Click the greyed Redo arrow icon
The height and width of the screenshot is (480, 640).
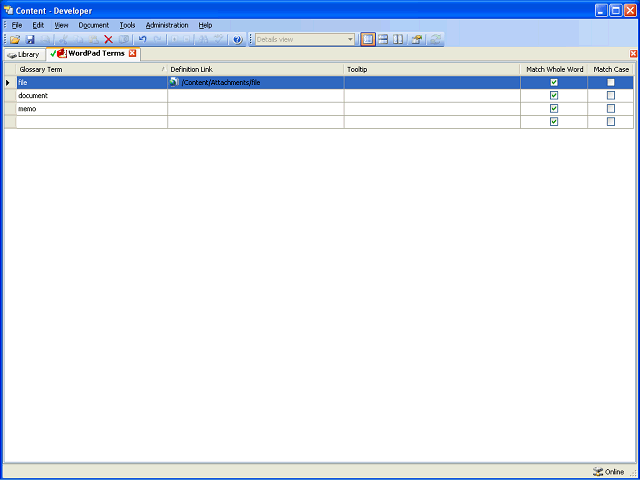(x=158, y=40)
